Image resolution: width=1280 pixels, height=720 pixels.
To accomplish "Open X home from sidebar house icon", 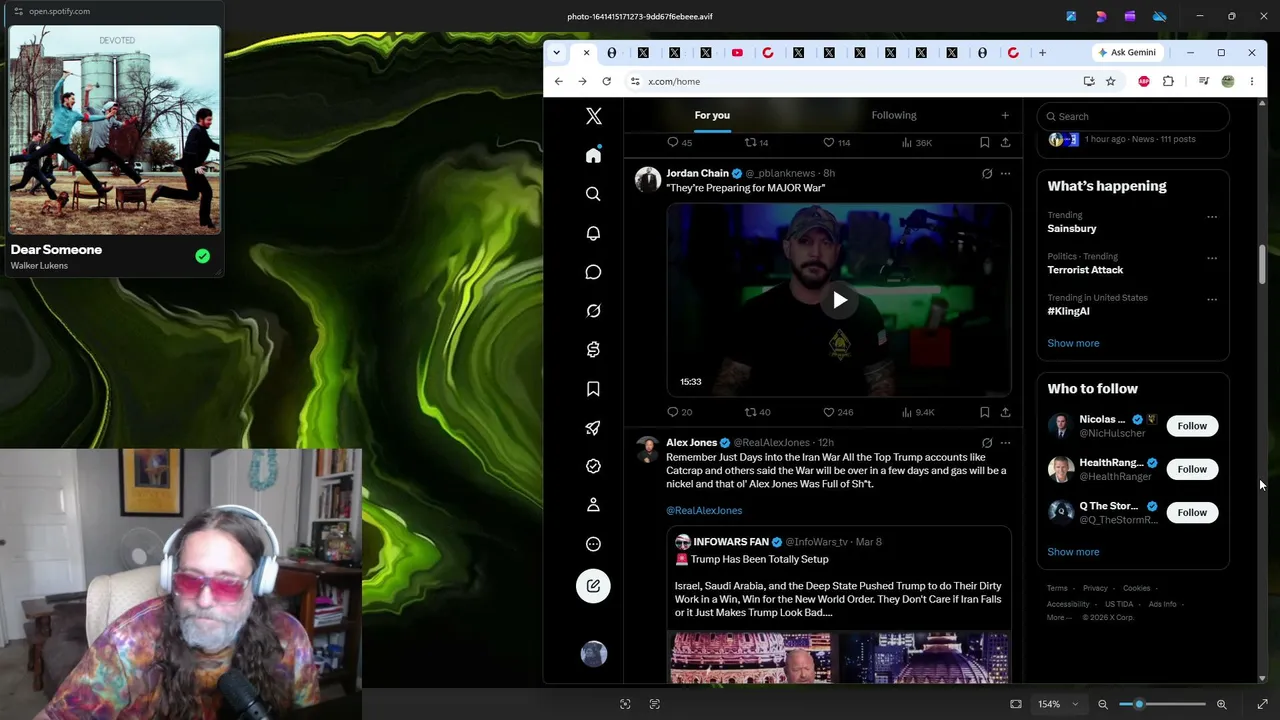I will tap(593, 155).
